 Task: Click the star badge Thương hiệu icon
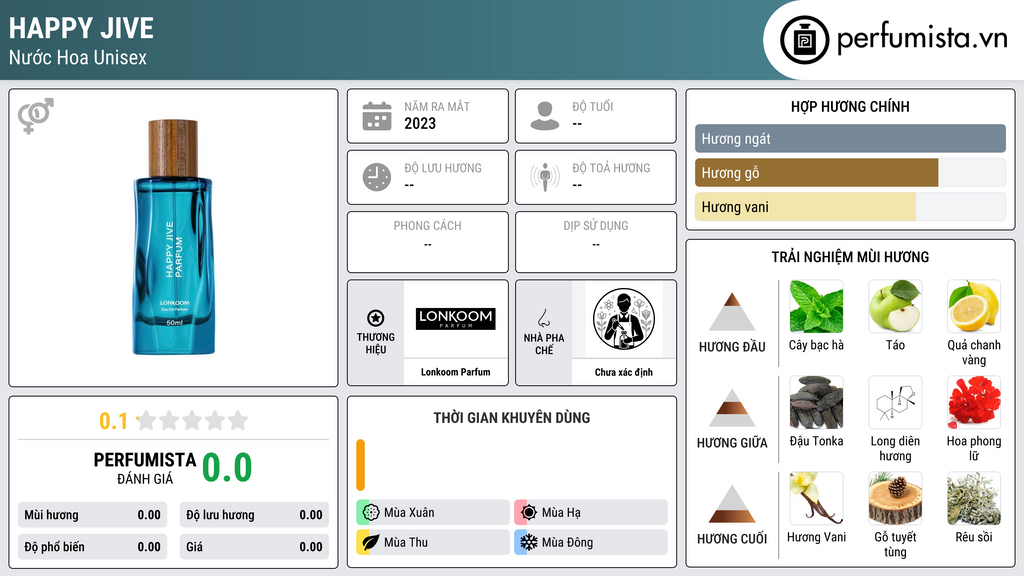pyautogui.click(x=376, y=318)
